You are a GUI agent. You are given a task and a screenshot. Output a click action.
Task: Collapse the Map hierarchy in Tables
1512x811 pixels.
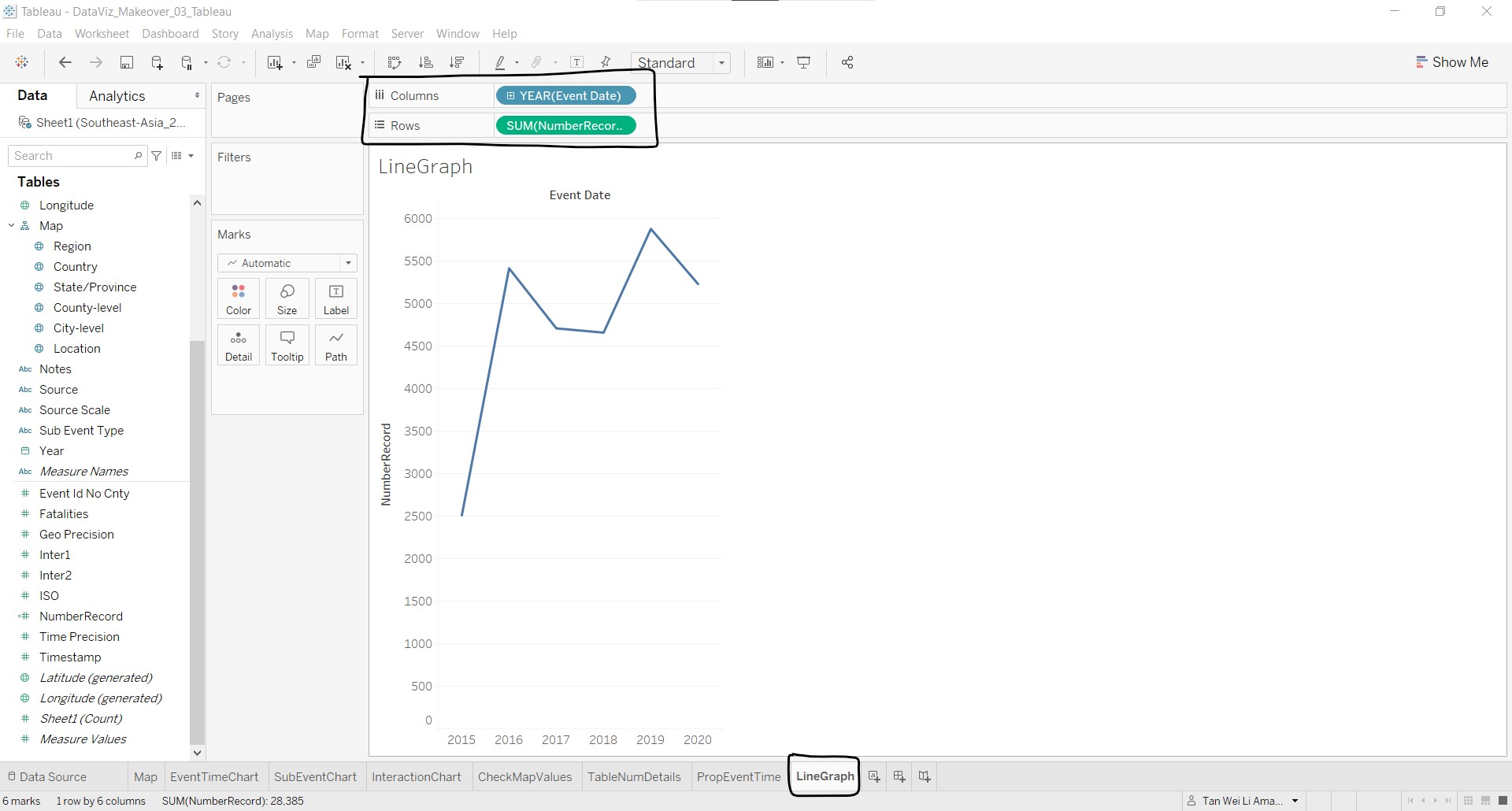coord(12,226)
